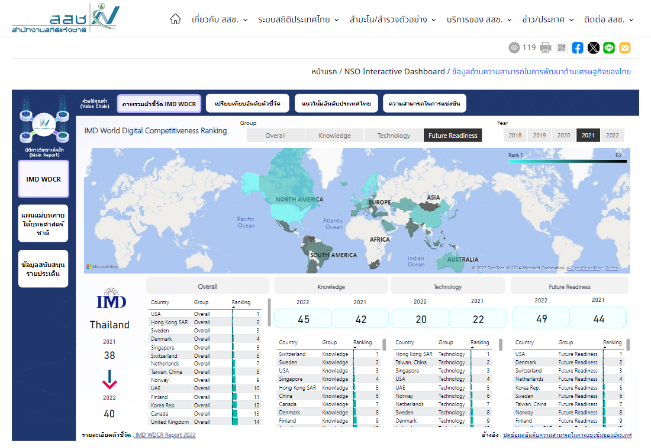Select the Knowledge group filter
Viewport: 651px width, 448px height.
(x=335, y=135)
